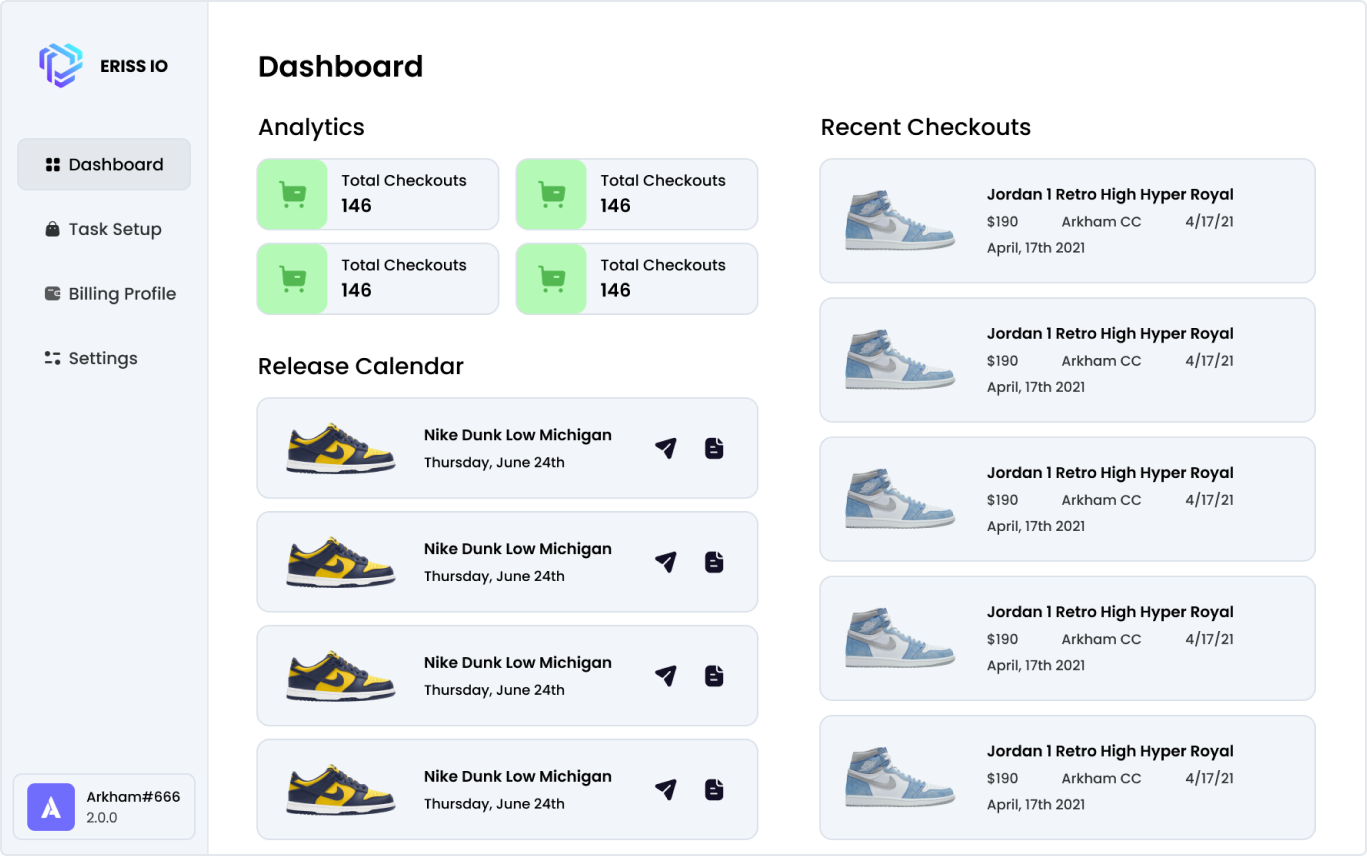
Task: Click Jordan 1 Retro High Hyper Royal in first checkout
Action: pos(1110,194)
